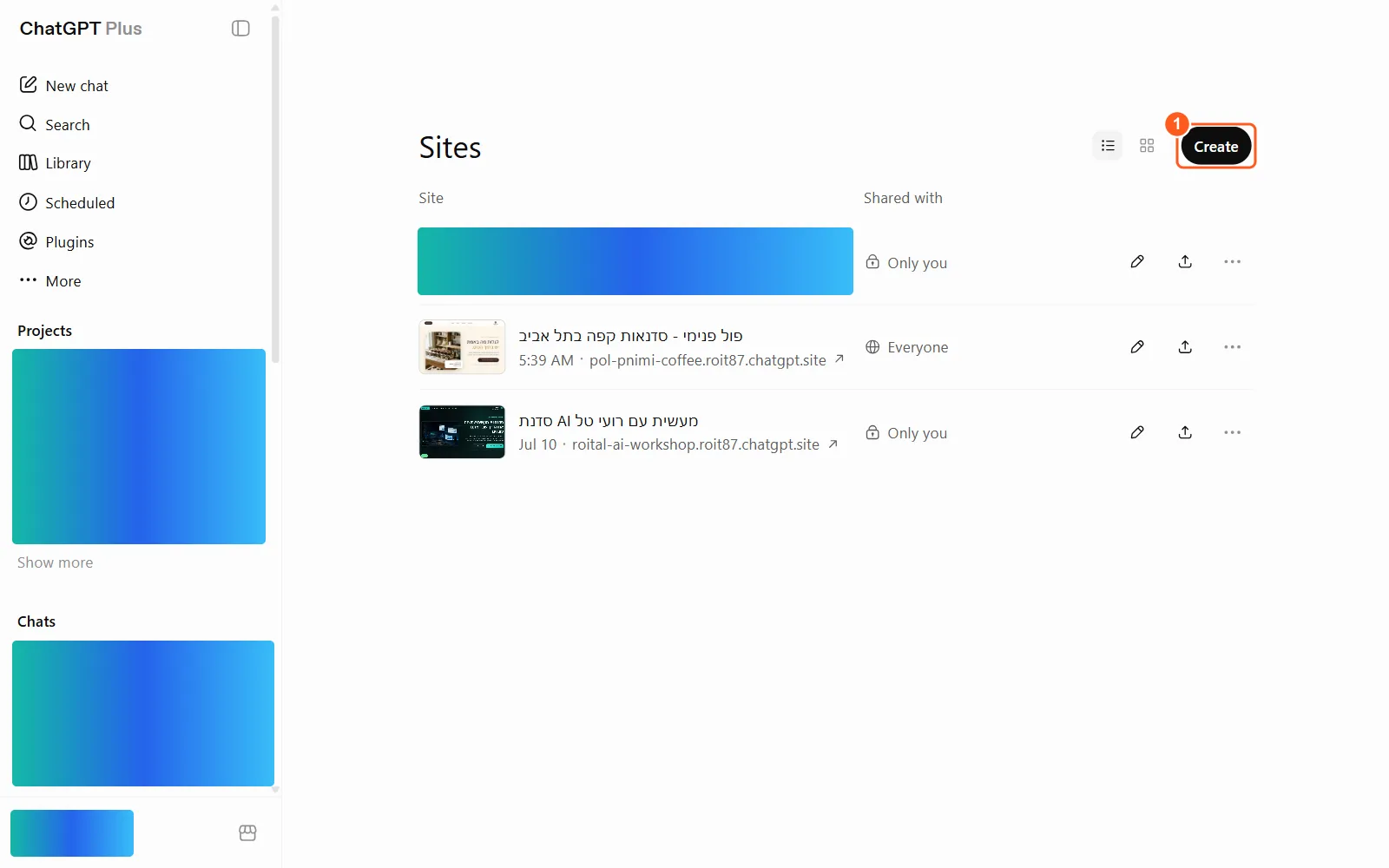The width and height of the screenshot is (1389, 868).
Task: Click the Search magnifier icon
Action: pyautogui.click(x=28, y=123)
